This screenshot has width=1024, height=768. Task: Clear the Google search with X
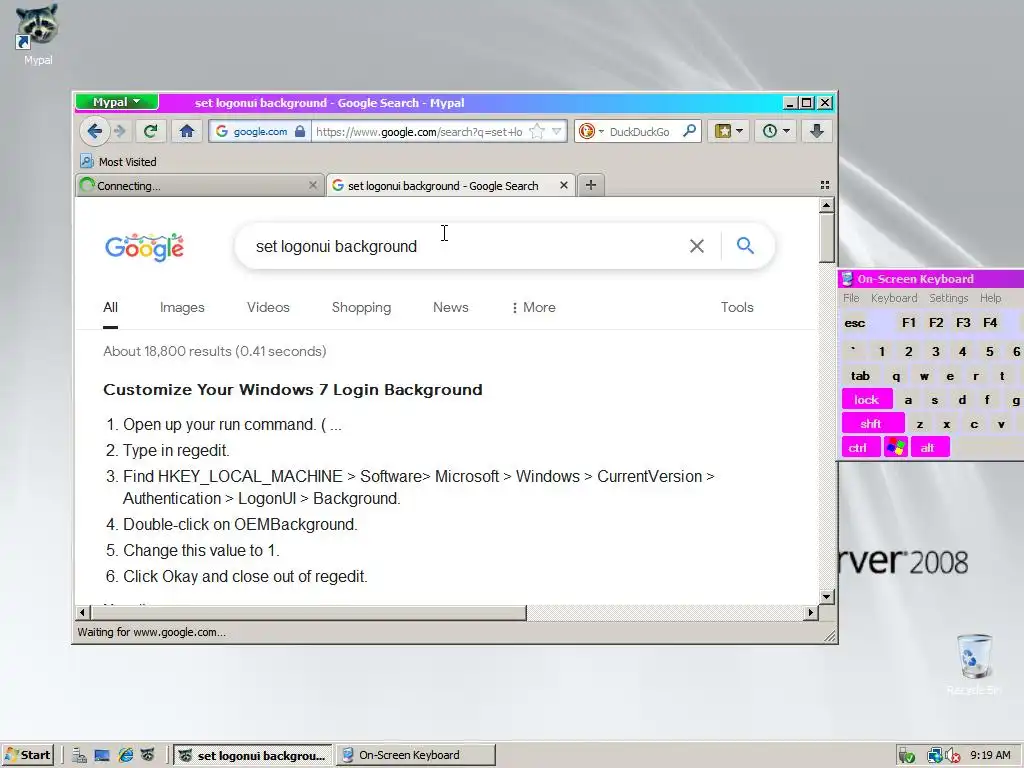697,246
